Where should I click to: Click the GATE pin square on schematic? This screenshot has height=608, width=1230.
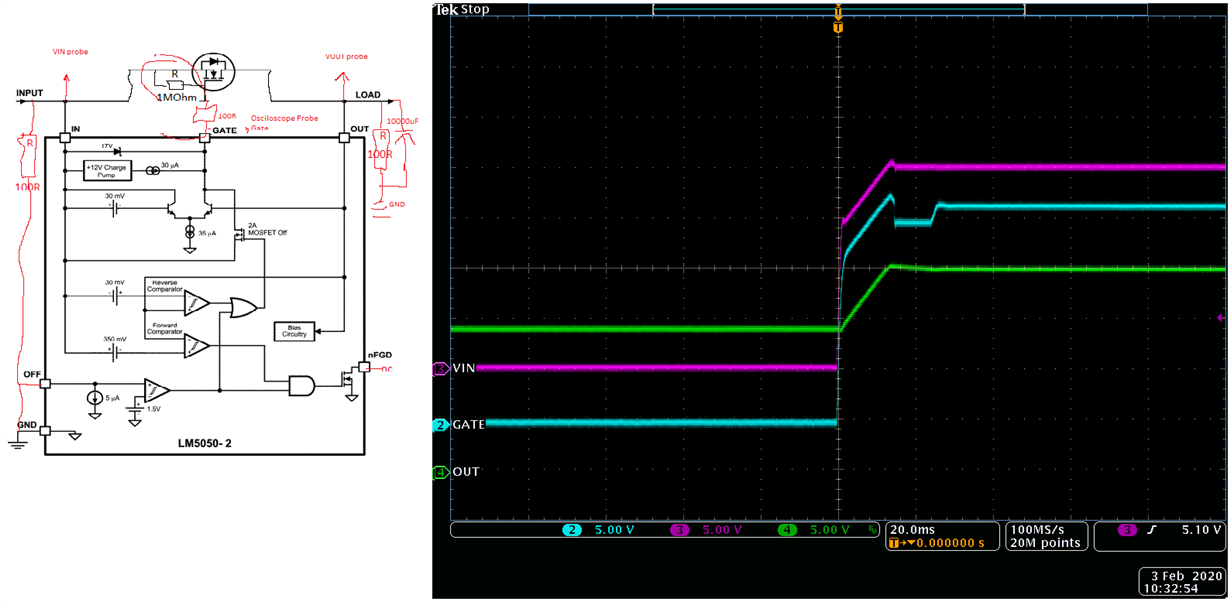(204, 137)
